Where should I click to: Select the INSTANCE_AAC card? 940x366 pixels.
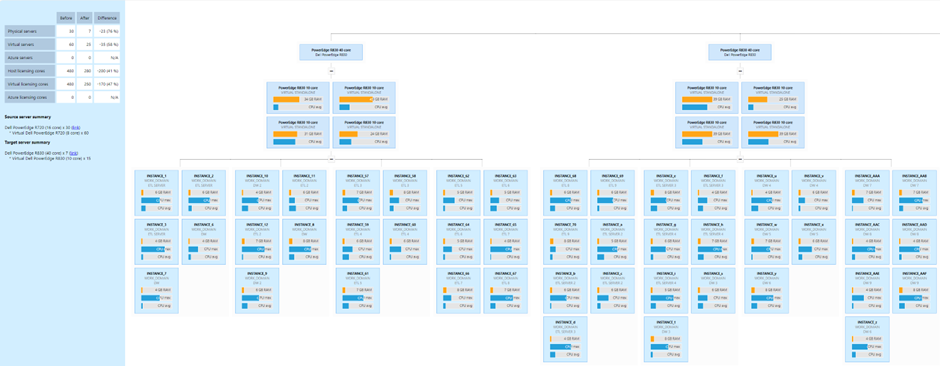coord(867,242)
